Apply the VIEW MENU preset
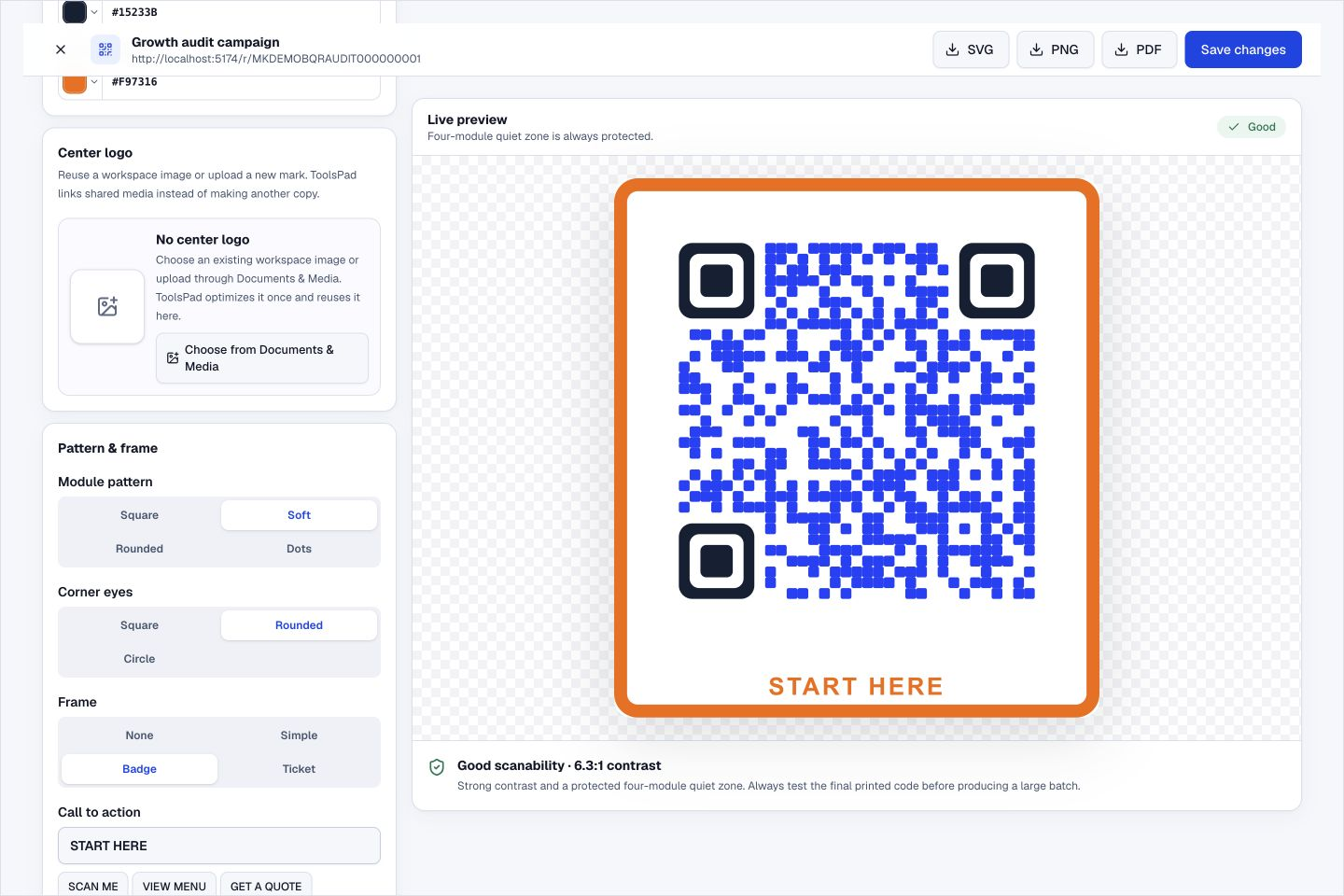This screenshot has height=896, width=1344. tap(175, 886)
